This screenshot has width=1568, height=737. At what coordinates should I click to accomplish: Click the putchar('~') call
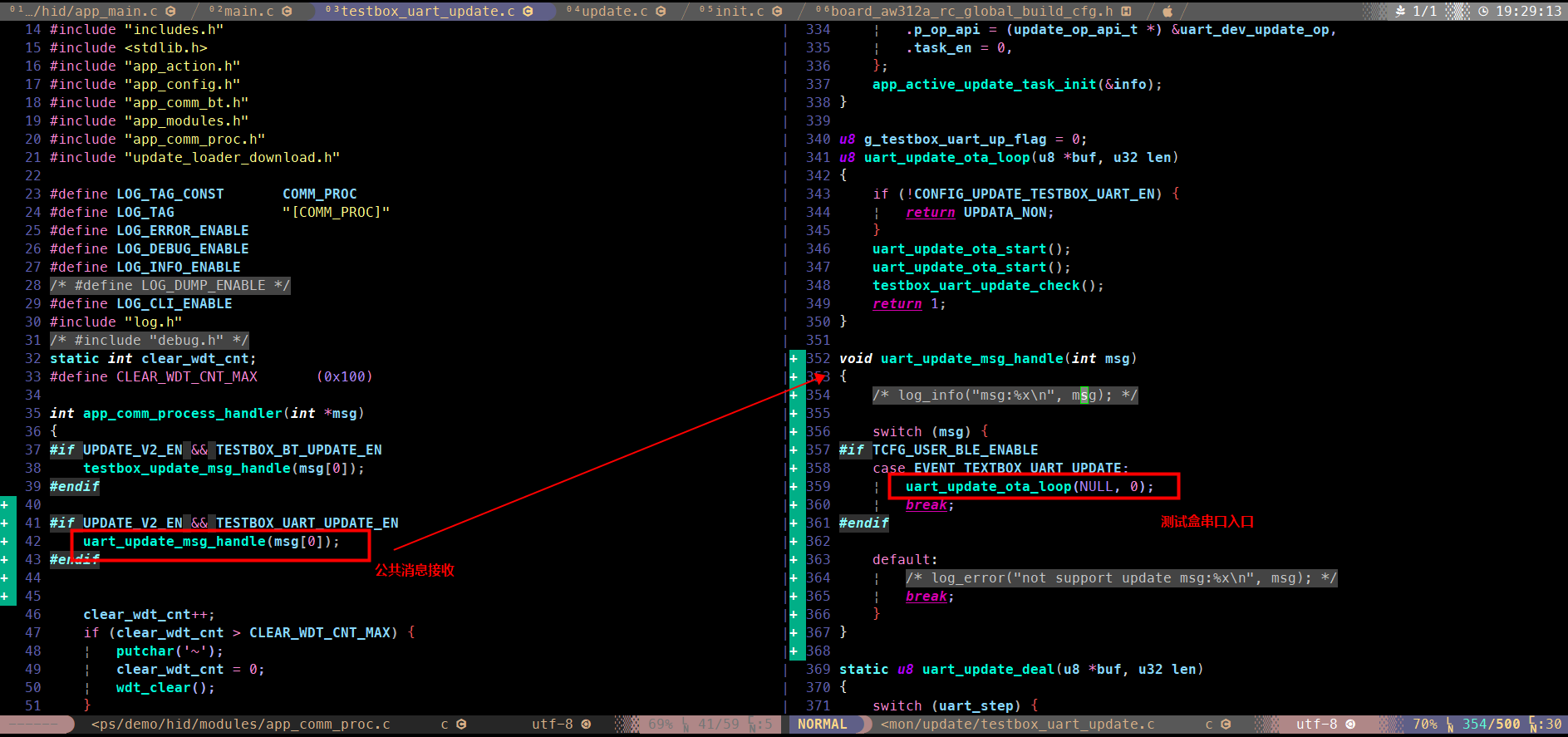[x=170, y=651]
